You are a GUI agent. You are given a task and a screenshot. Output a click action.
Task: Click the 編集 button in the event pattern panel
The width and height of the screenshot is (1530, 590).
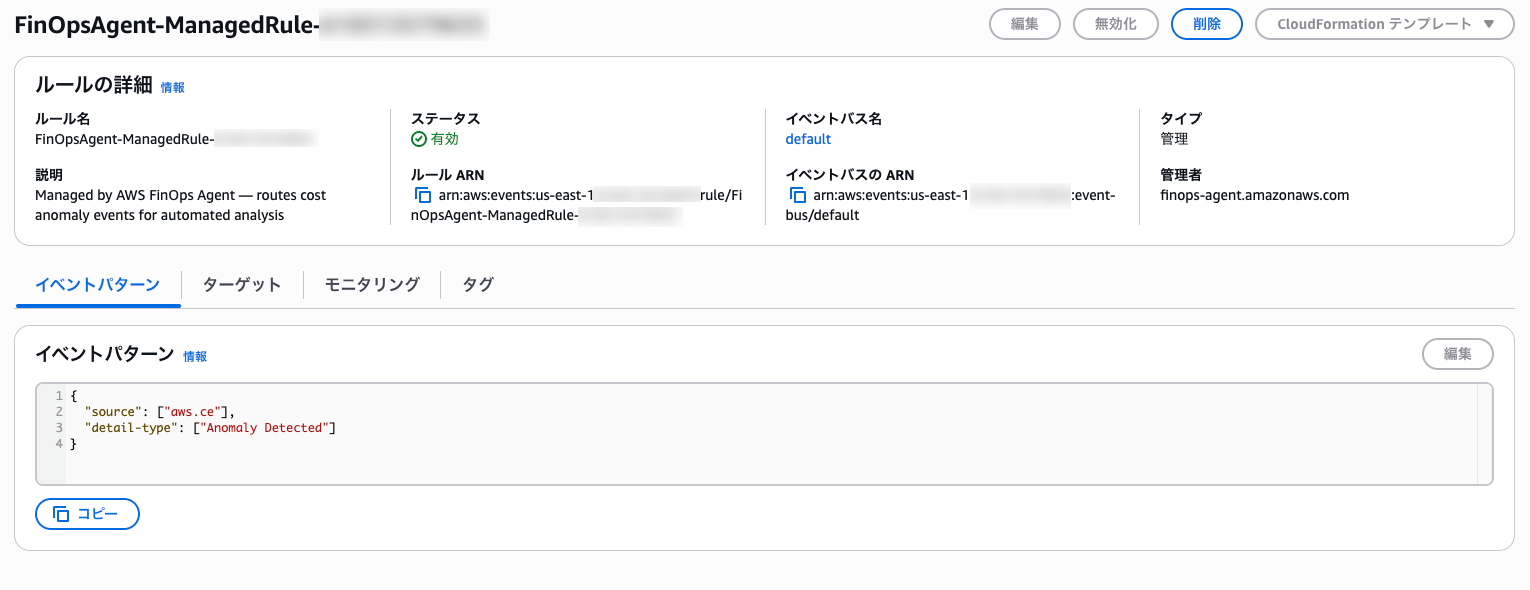tap(1458, 354)
